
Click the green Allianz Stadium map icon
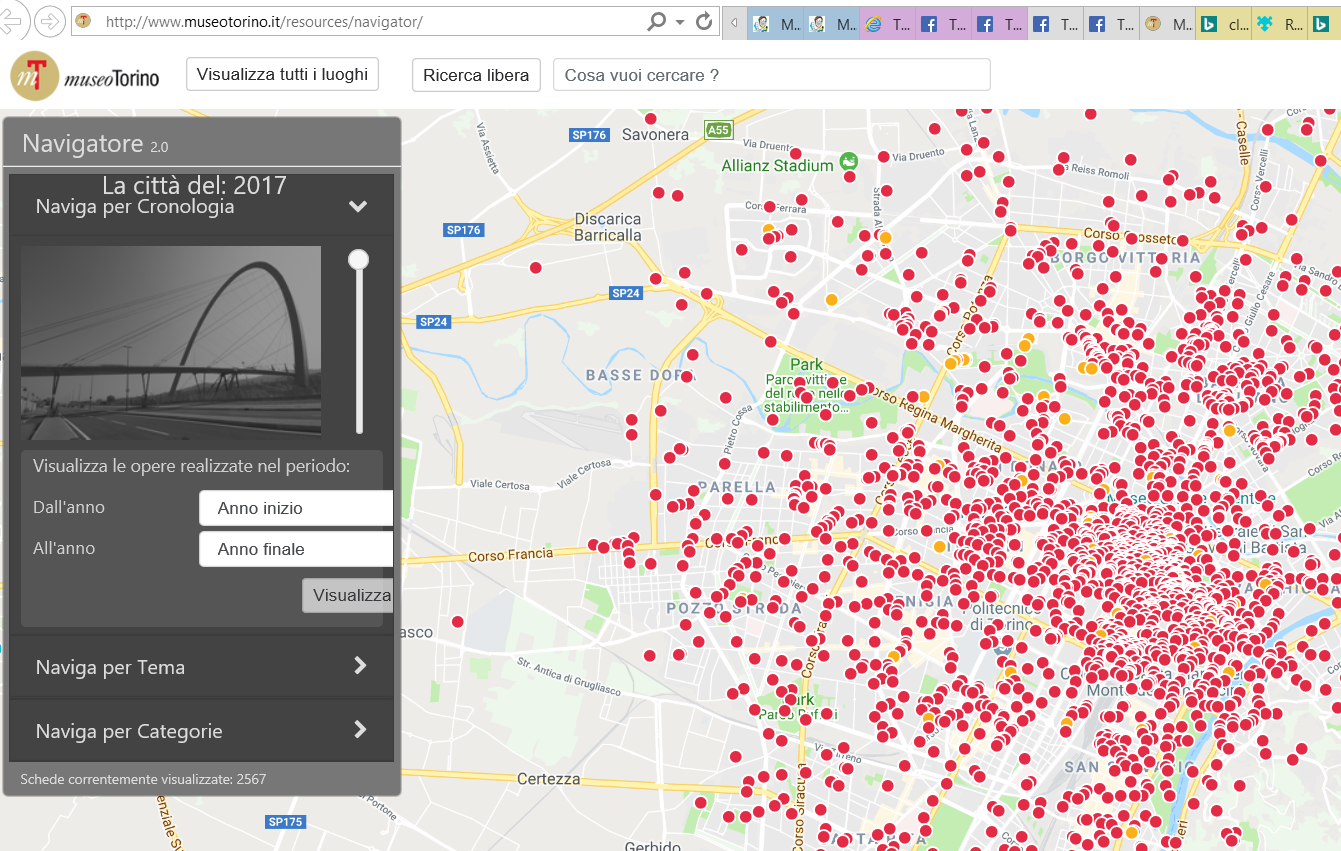click(x=849, y=161)
